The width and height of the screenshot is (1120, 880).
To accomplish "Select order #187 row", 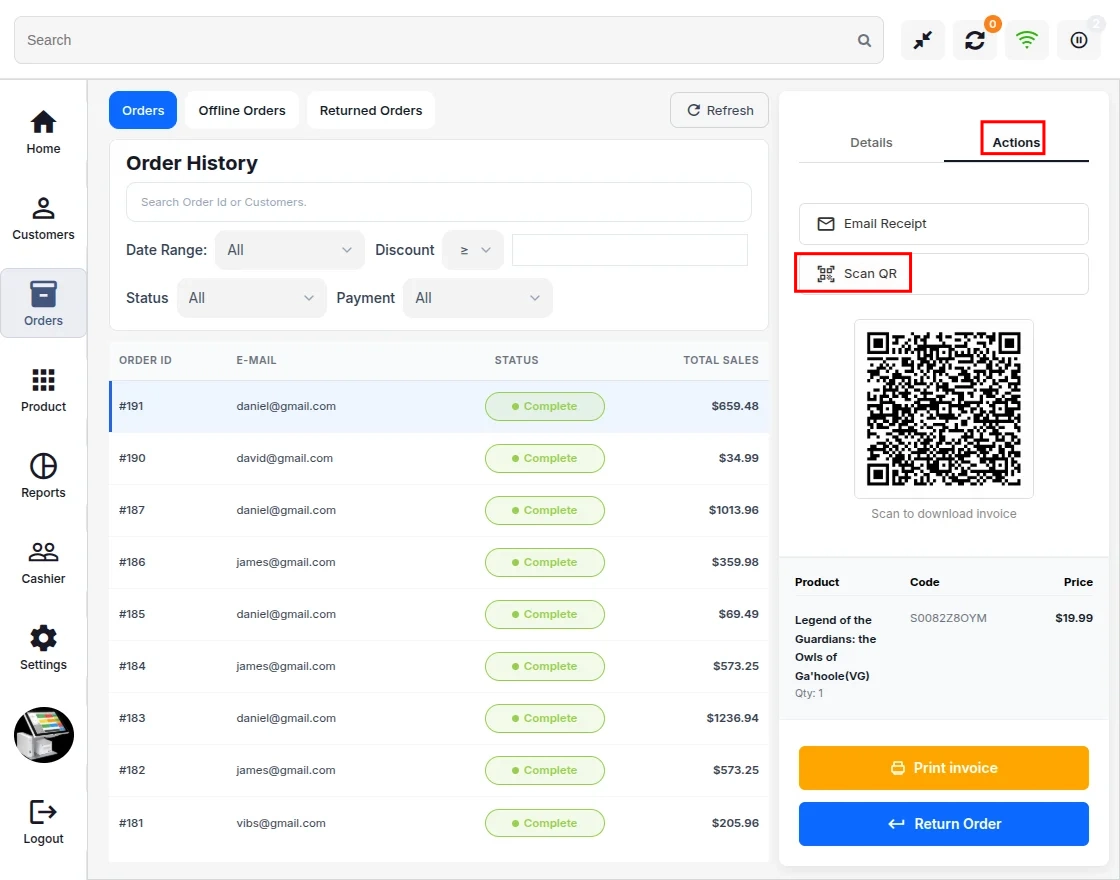I will click(439, 511).
